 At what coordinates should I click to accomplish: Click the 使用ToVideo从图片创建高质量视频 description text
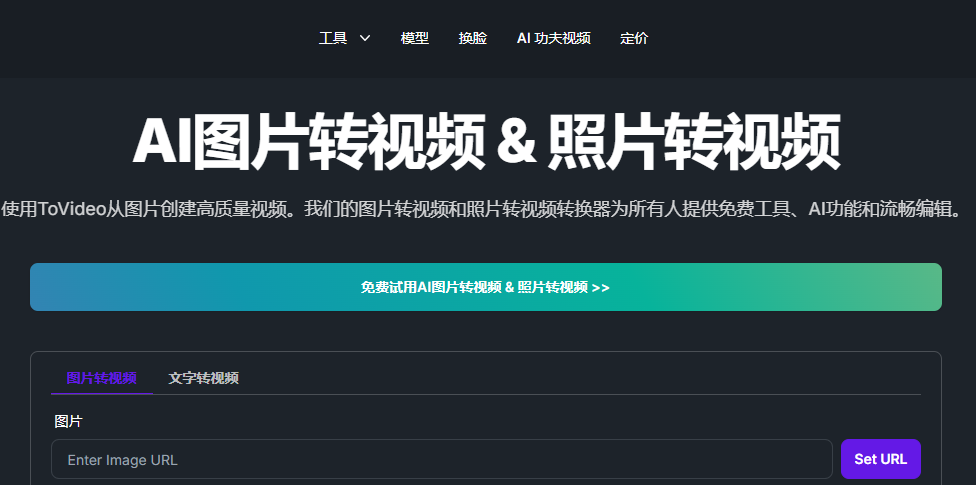[481, 209]
